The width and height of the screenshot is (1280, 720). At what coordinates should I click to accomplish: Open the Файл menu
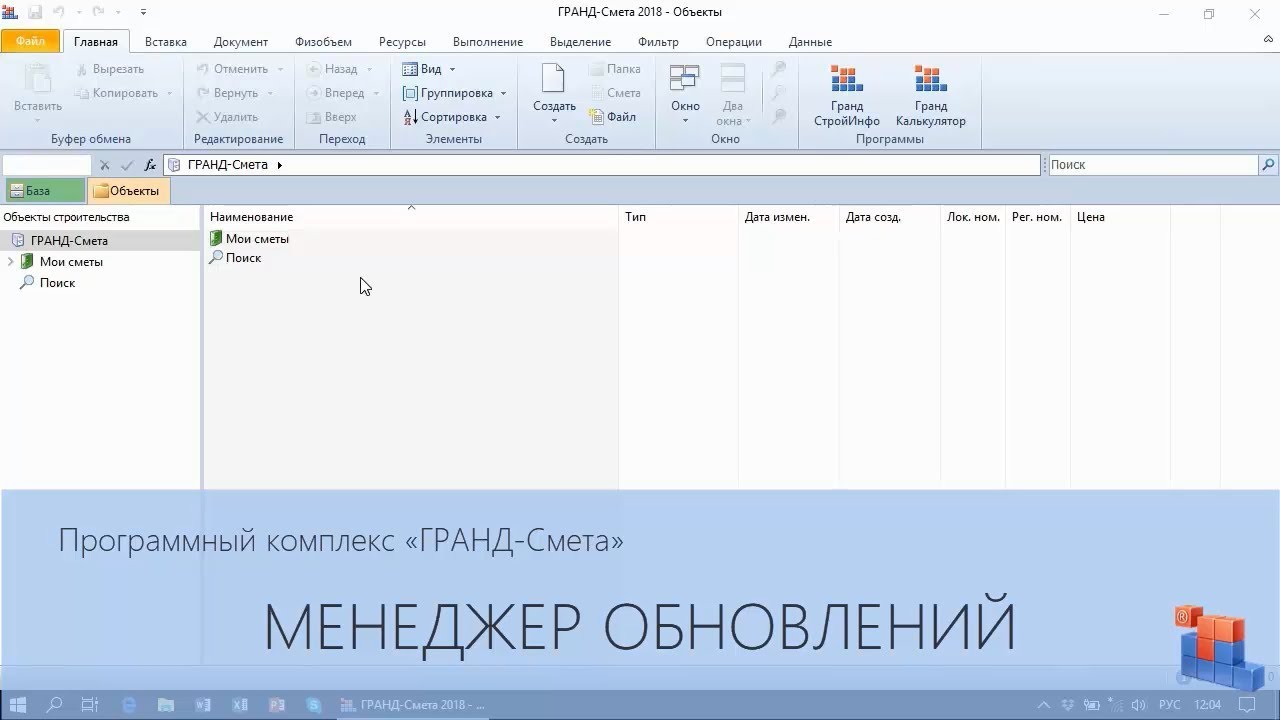[30, 42]
